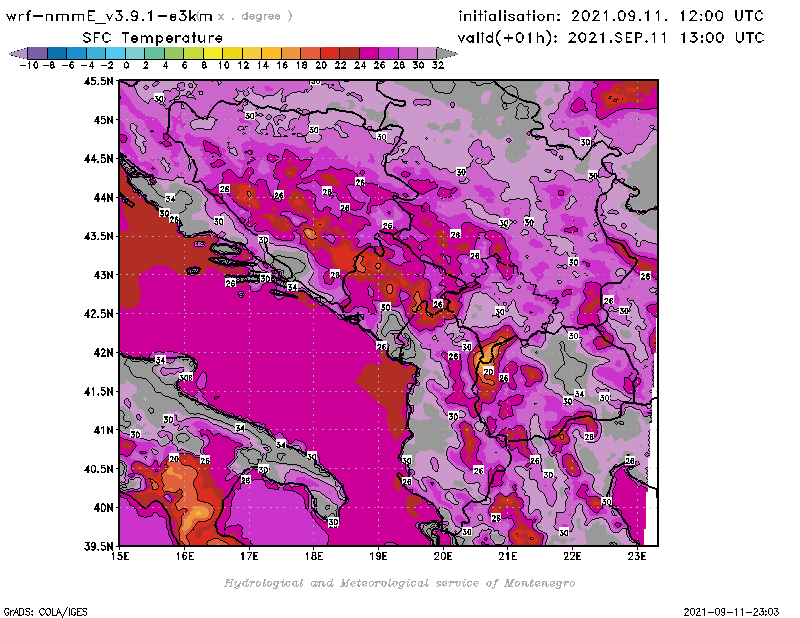Image resolution: width=800 pixels, height=618 pixels.
Task: Click the '23E' longitude label
Action: click(x=637, y=556)
